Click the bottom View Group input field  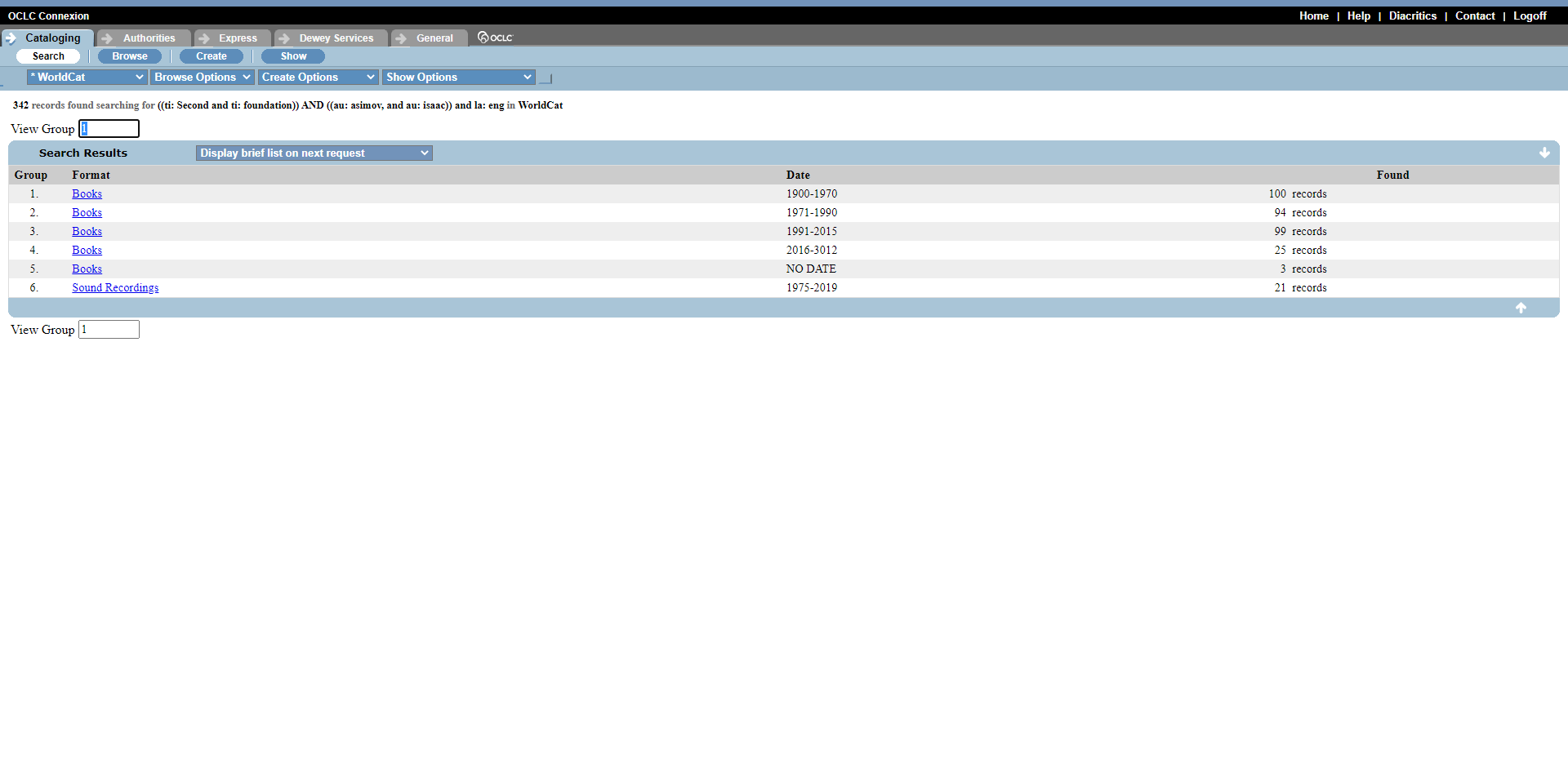(x=109, y=329)
